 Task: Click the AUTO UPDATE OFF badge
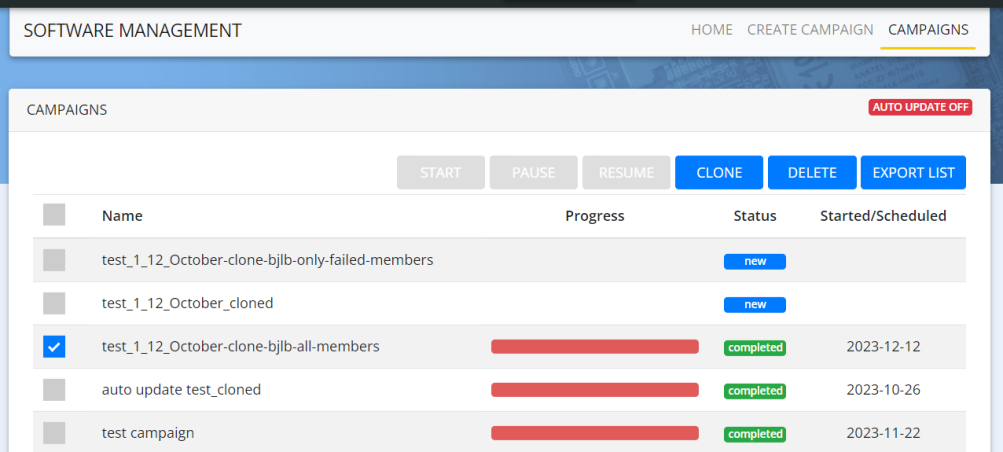pos(920,108)
